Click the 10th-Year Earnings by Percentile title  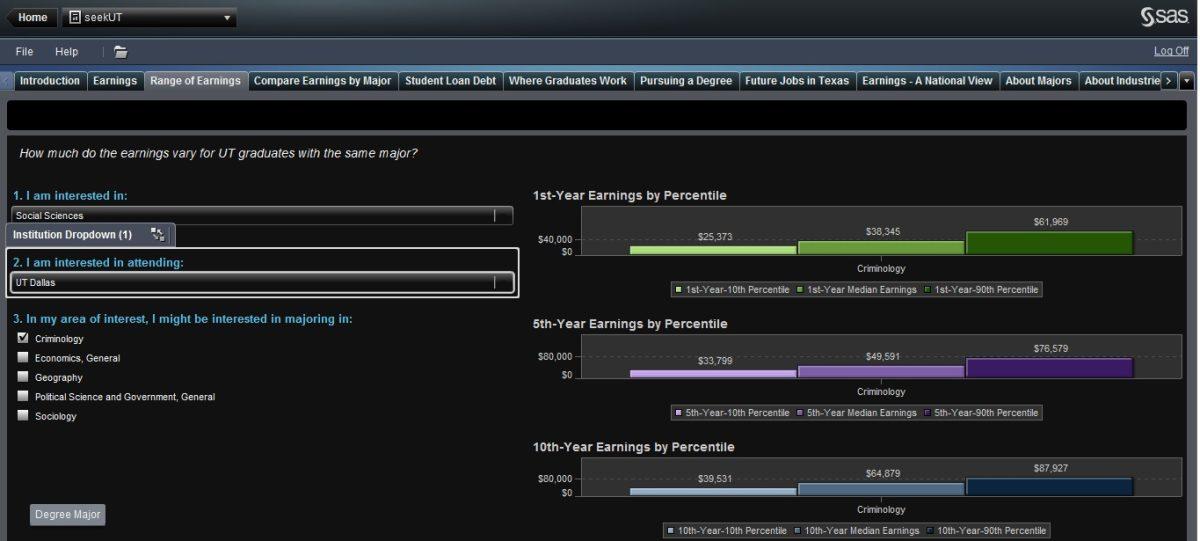point(634,447)
